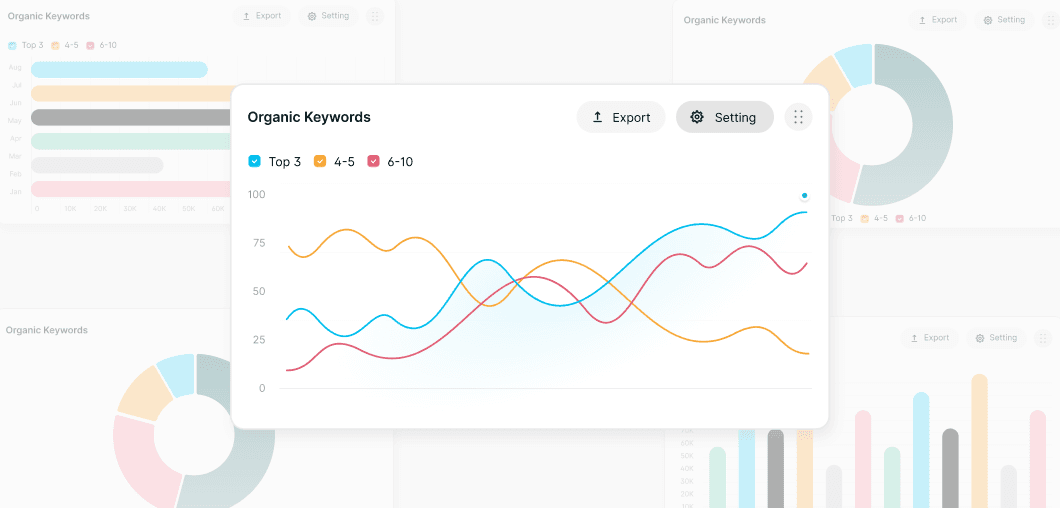Image resolution: width=1060 pixels, height=508 pixels.
Task: Click the six-dot drag handle on the line chart card
Action: point(798,117)
